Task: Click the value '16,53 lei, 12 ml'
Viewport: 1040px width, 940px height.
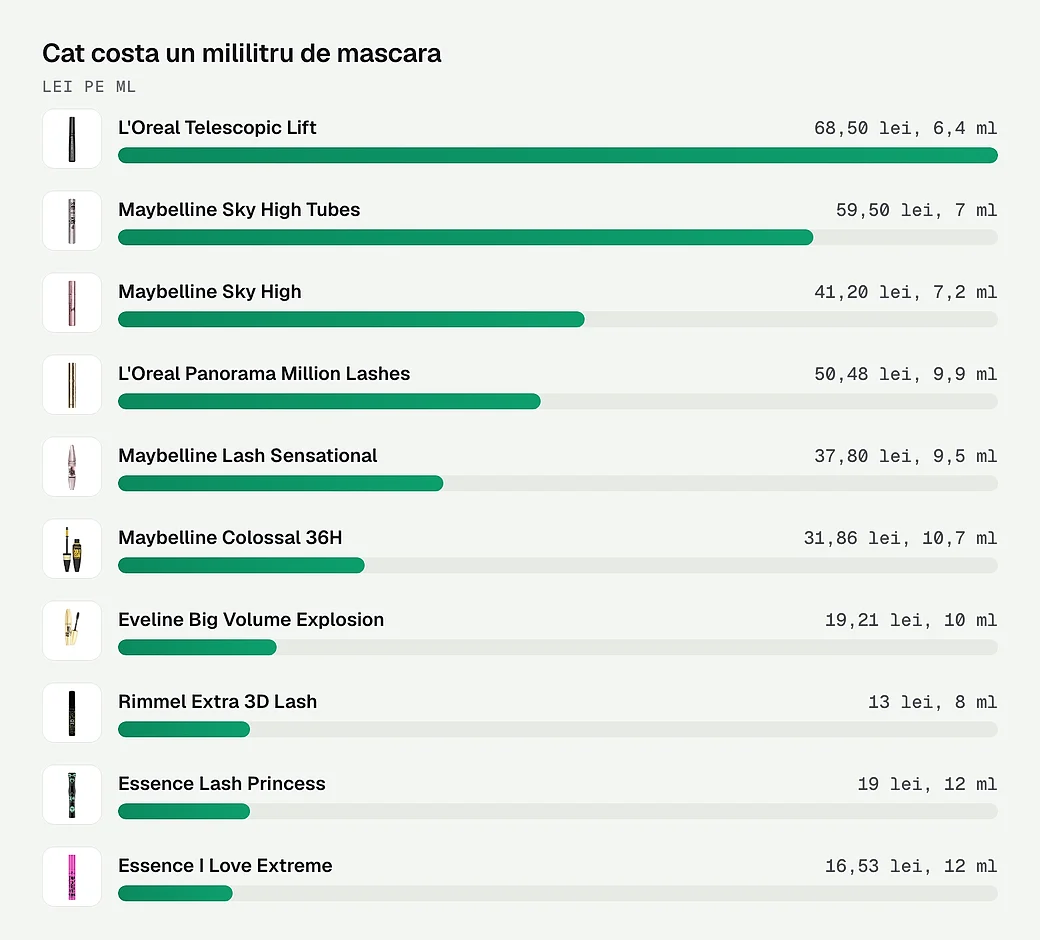Action: coord(911,866)
